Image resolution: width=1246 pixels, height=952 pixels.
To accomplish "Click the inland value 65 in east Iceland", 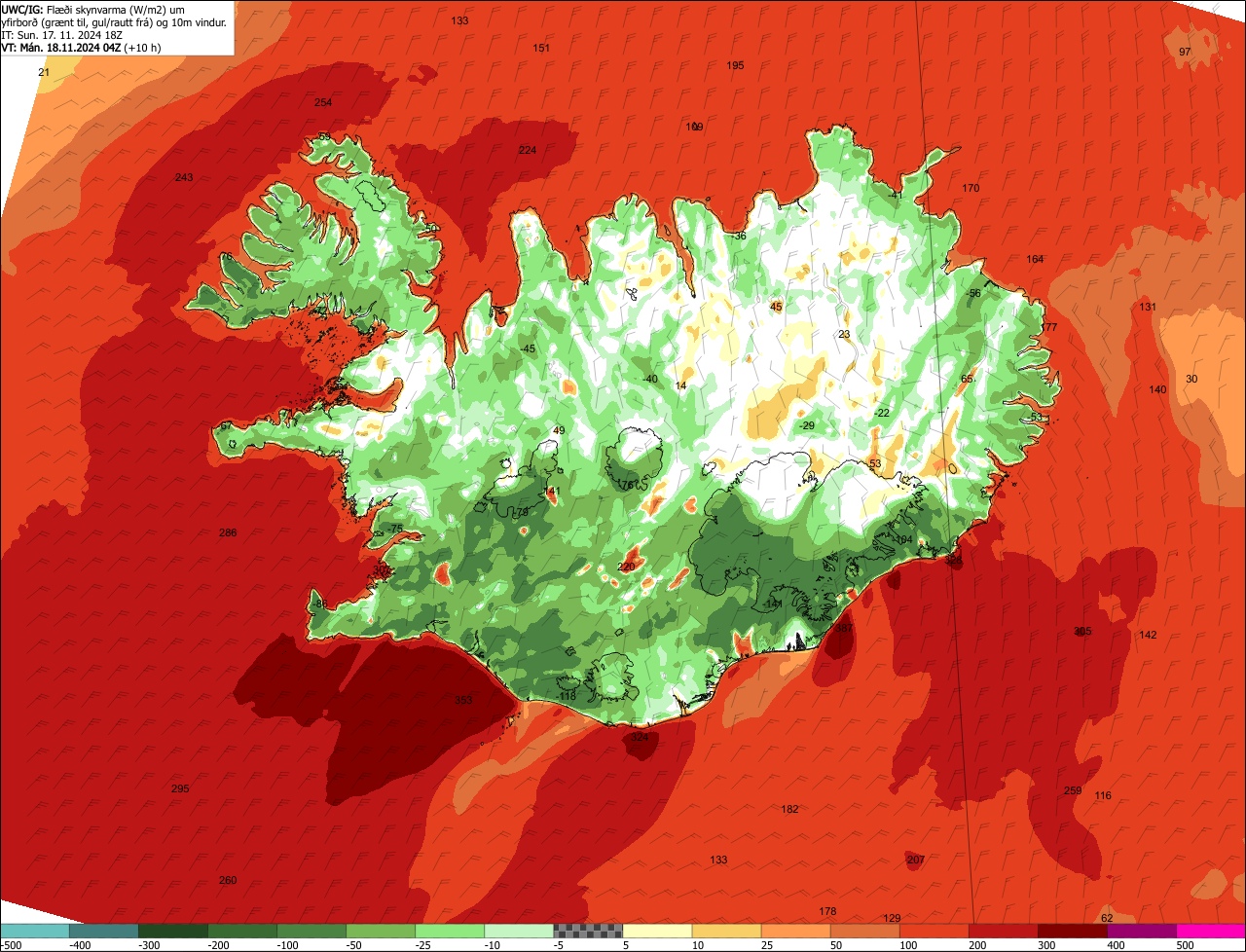I will pyautogui.click(x=967, y=379).
